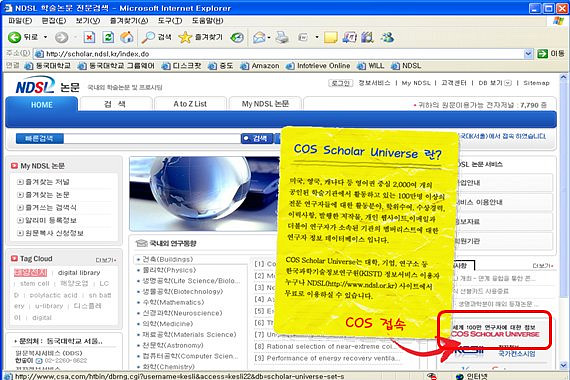The width and height of the screenshot is (570, 380).
Task: Click the stem cell tag
Action: tap(35, 283)
